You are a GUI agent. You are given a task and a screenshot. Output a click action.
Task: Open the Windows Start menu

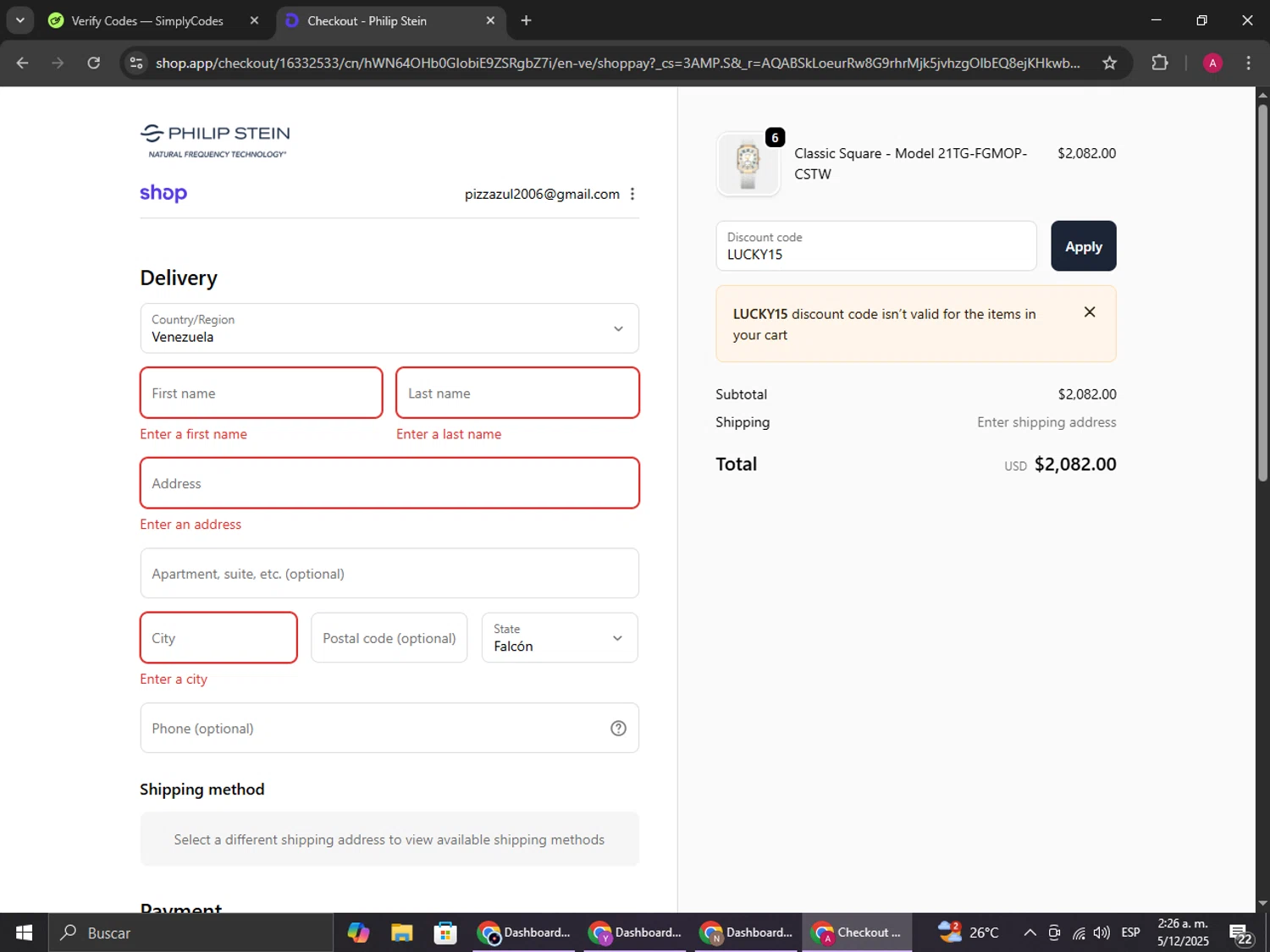[x=24, y=933]
